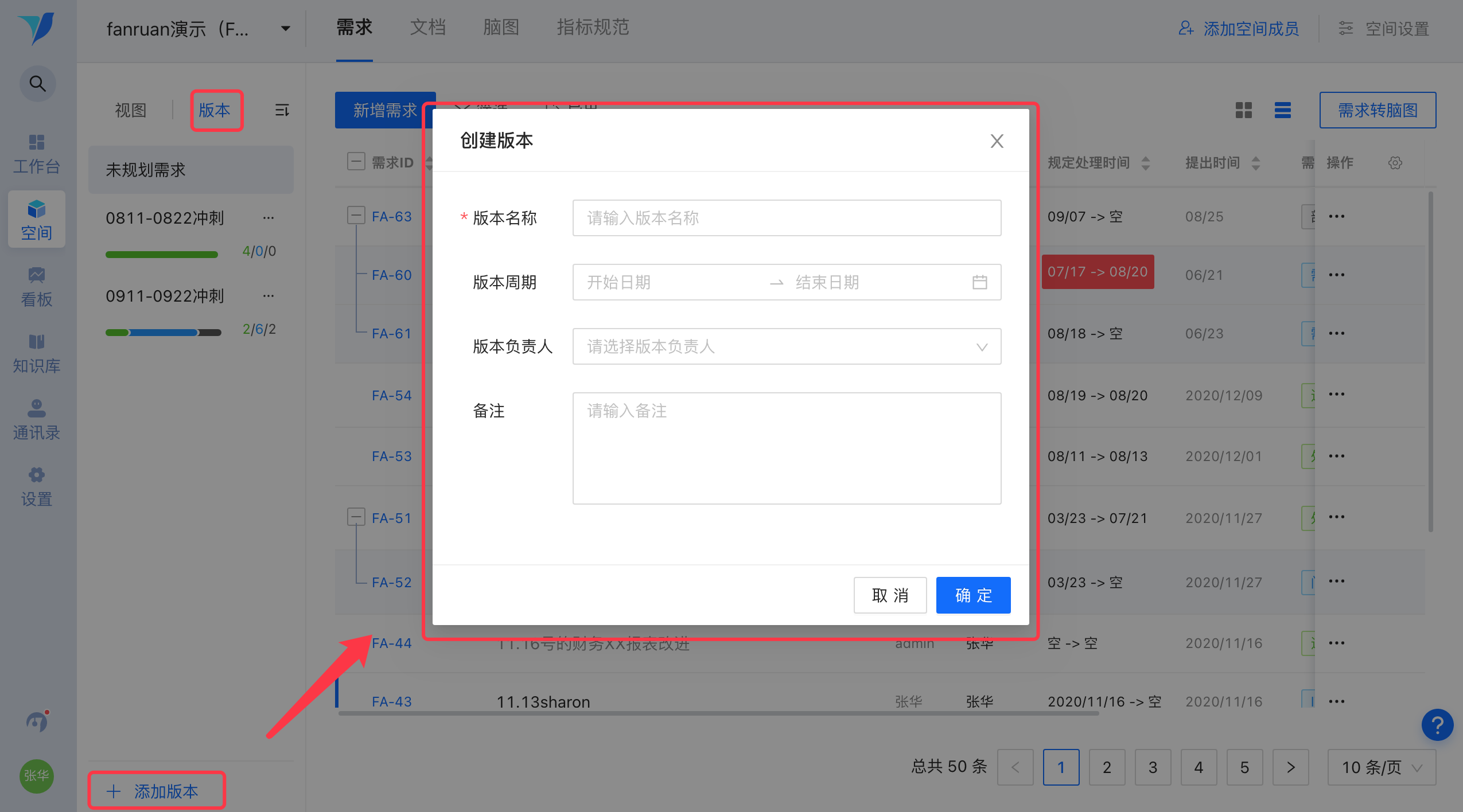1463x812 pixels.
Task: Select the 视图 tab in left panel
Action: click(x=131, y=110)
